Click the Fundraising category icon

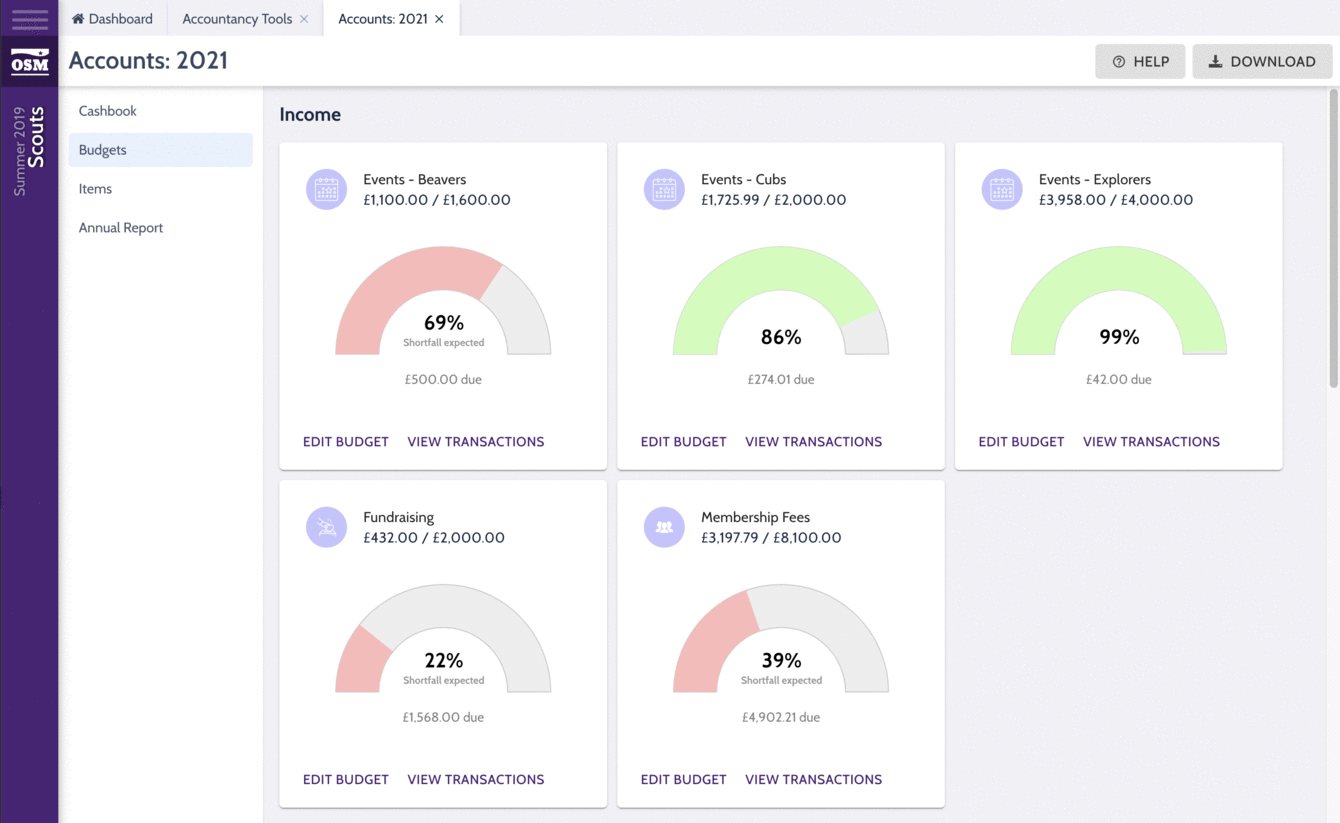click(x=326, y=527)
